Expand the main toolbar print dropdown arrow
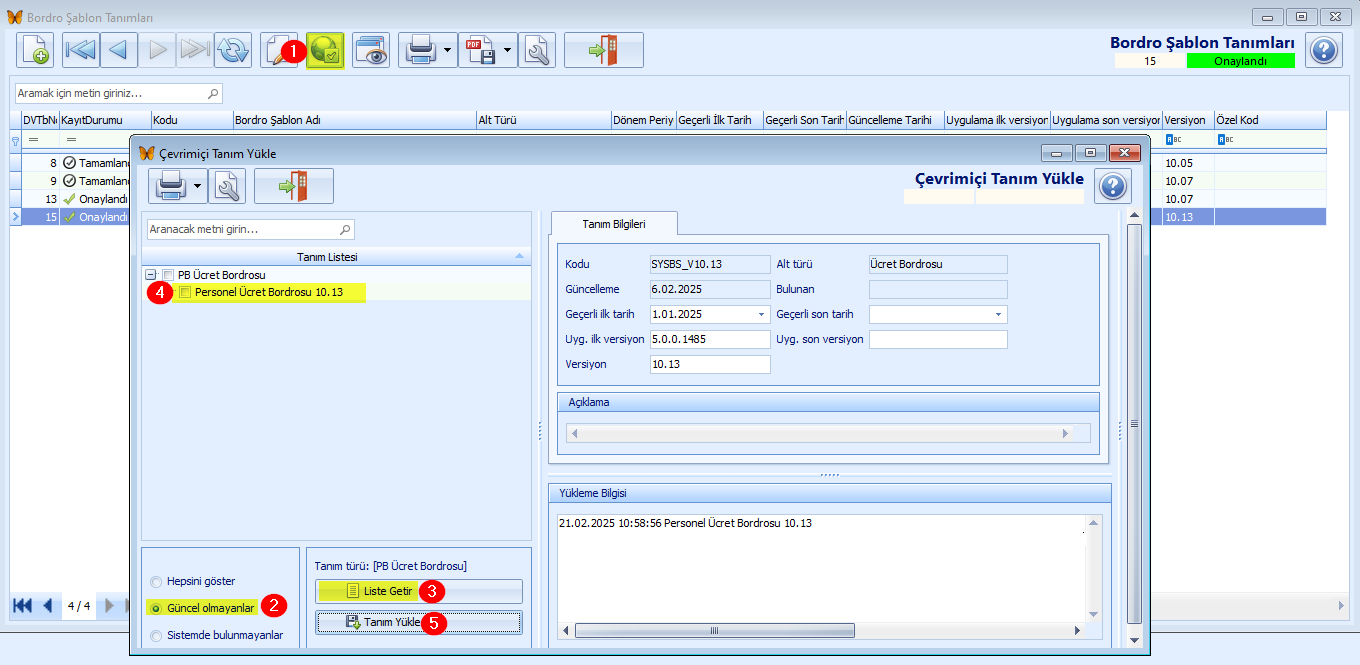Viewport: 1360px width, 665px height. (448, 50)
